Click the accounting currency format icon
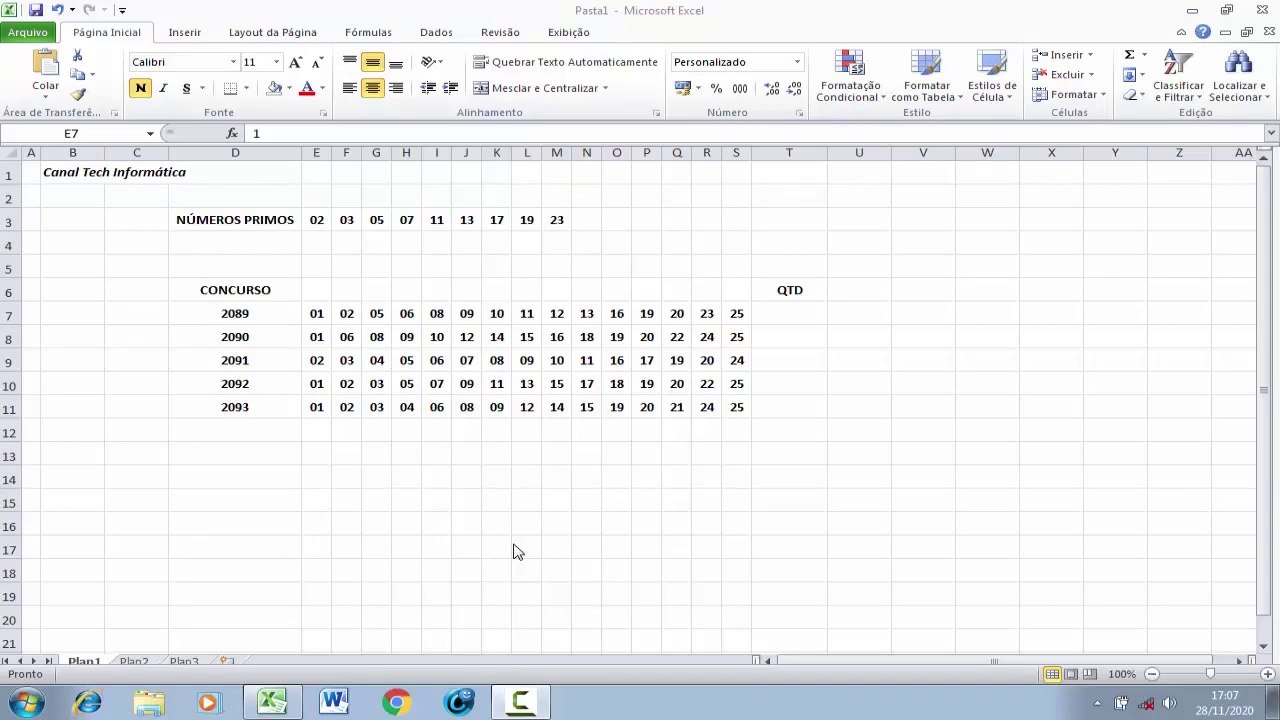Screen dimensions: 1280x720 coord(683,88)
